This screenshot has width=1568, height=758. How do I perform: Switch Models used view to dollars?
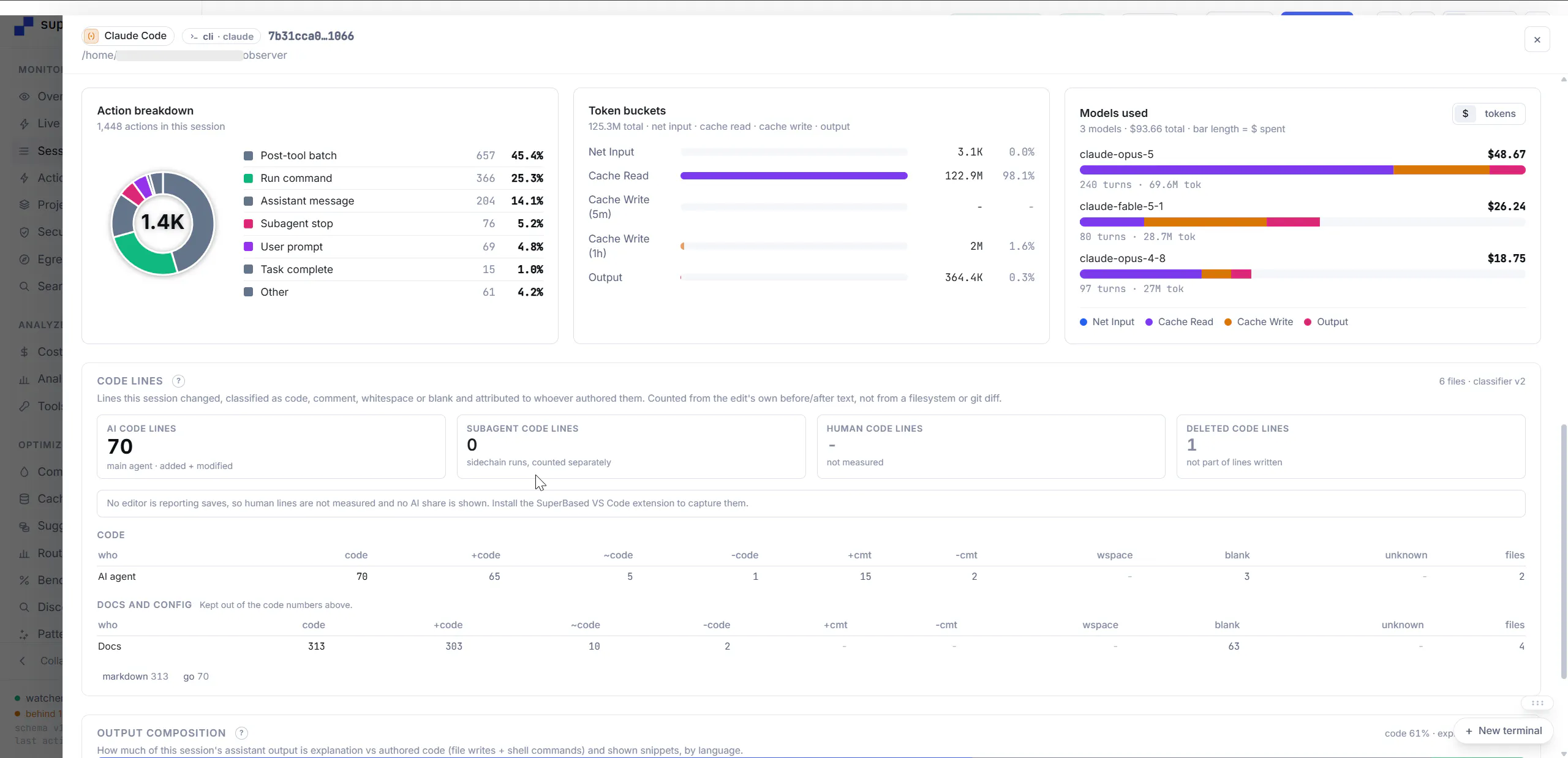[1465, 114]
